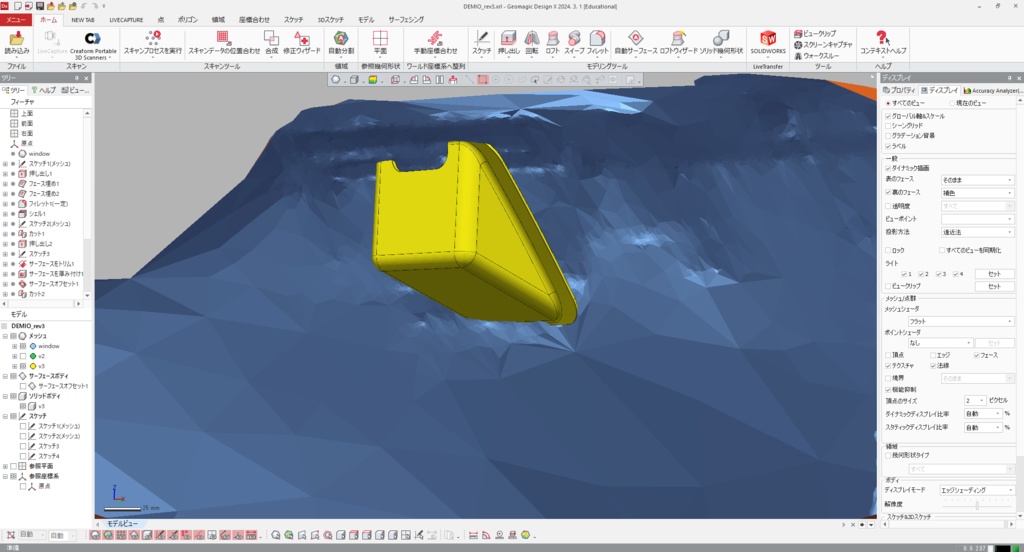Open コンテキストヘルプ context help
This screenshot has height=552, width=1024.
tap(883, 42)
